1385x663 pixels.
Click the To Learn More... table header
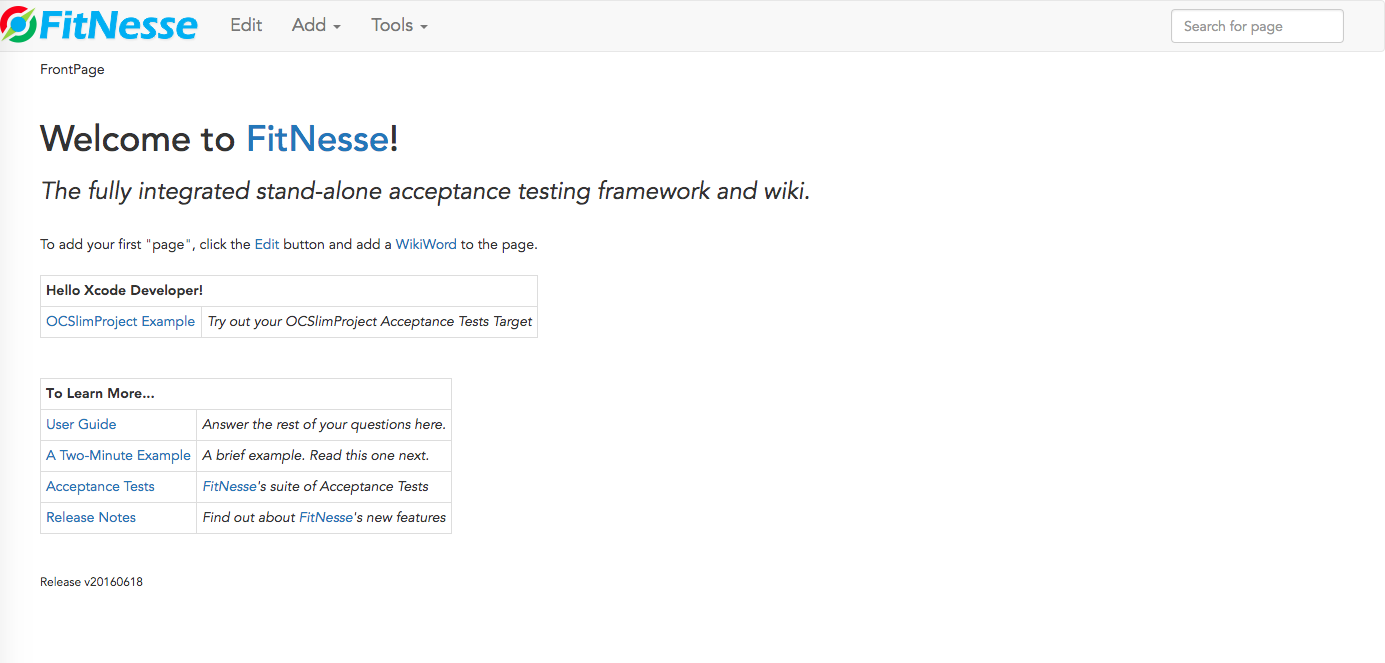tap(246, 394)
